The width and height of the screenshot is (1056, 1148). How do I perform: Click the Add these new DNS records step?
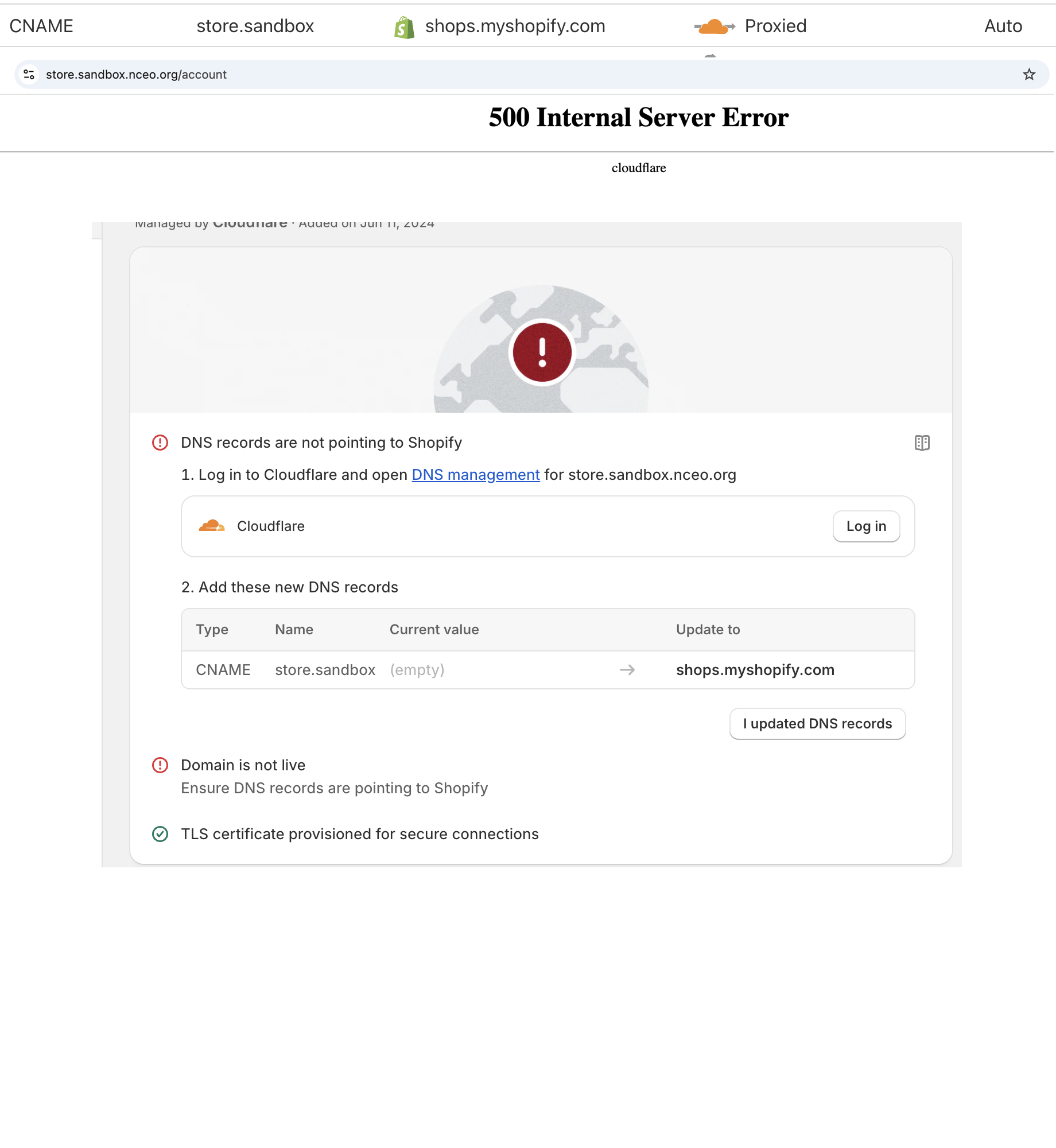290,587
